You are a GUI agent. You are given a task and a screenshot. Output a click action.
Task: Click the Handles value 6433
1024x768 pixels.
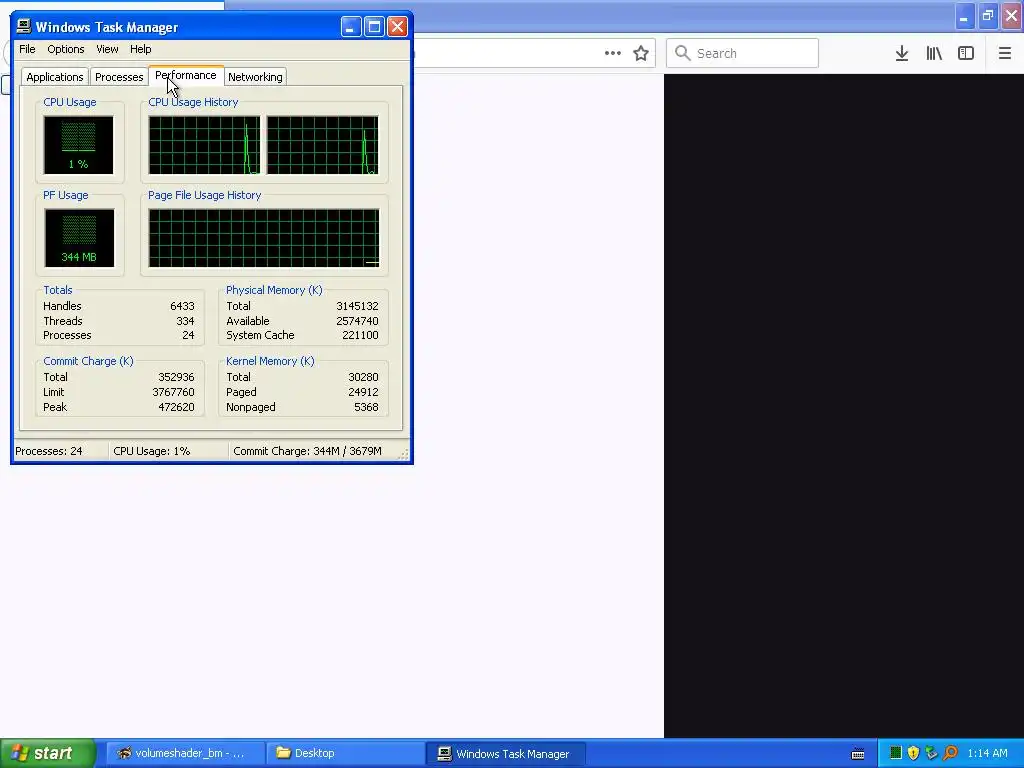point(182,306)
